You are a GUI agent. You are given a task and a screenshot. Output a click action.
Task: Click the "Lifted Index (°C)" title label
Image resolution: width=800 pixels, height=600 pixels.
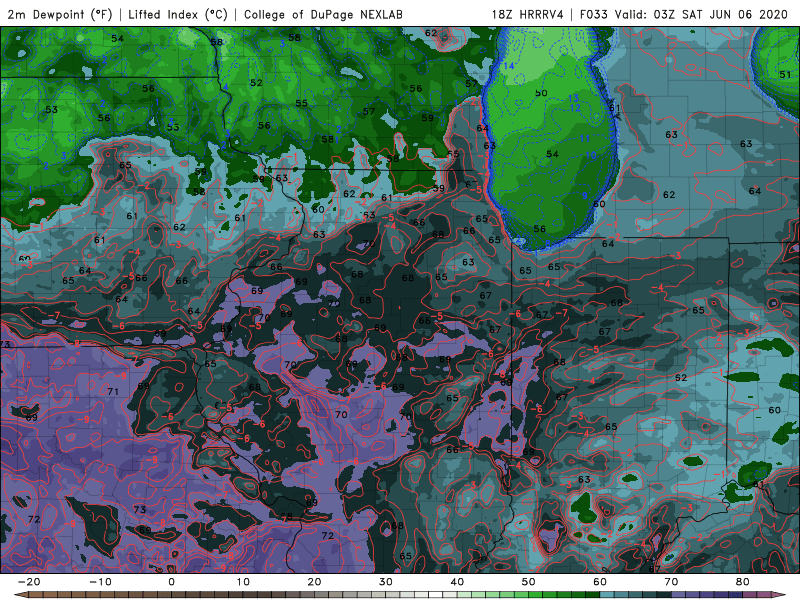[178, 14]
